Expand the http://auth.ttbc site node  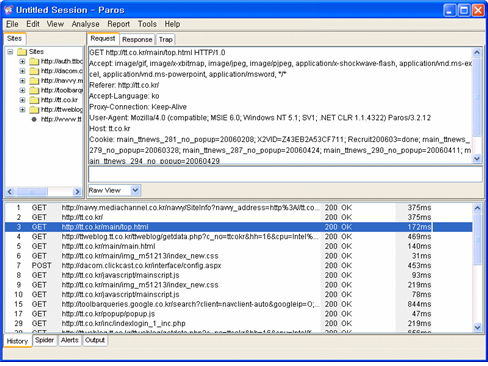click(22, 62)
